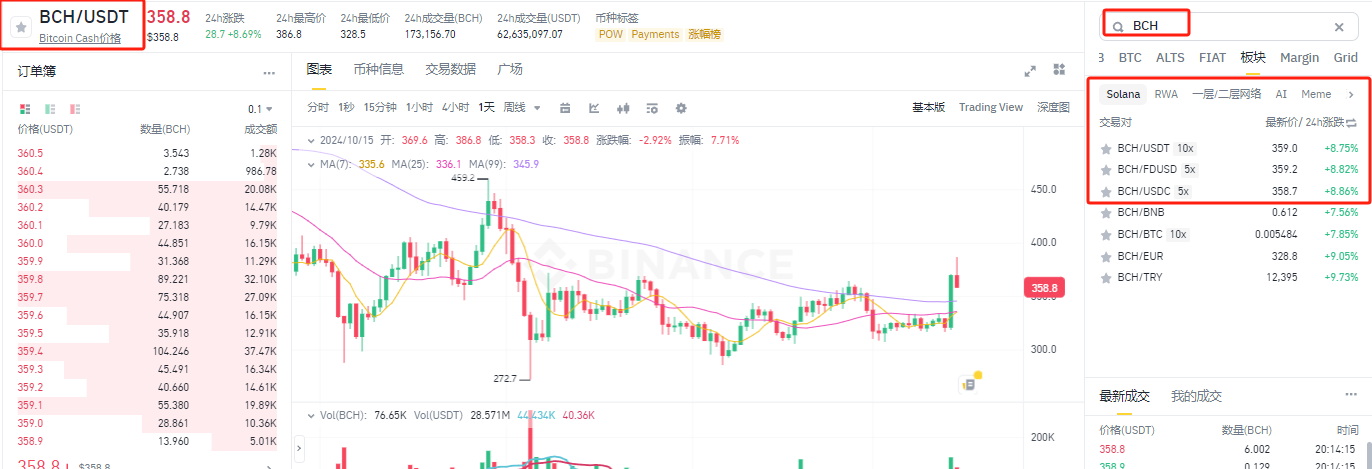
Task: Filter by the AI sector
Action: (1281, 94)
